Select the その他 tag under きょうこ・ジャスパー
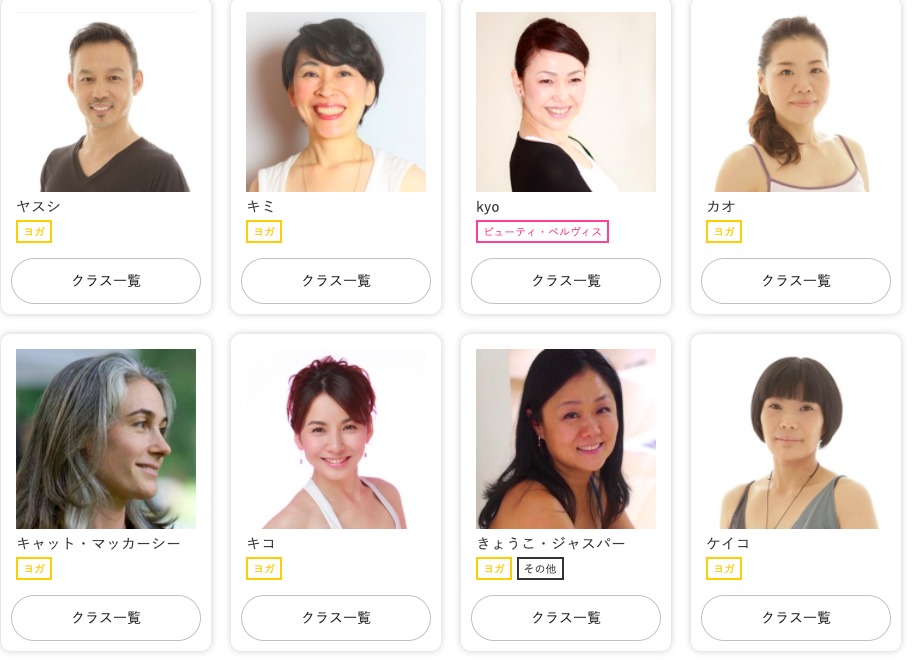This screenshot has height=660, width=915. click(x=540, y=568)
